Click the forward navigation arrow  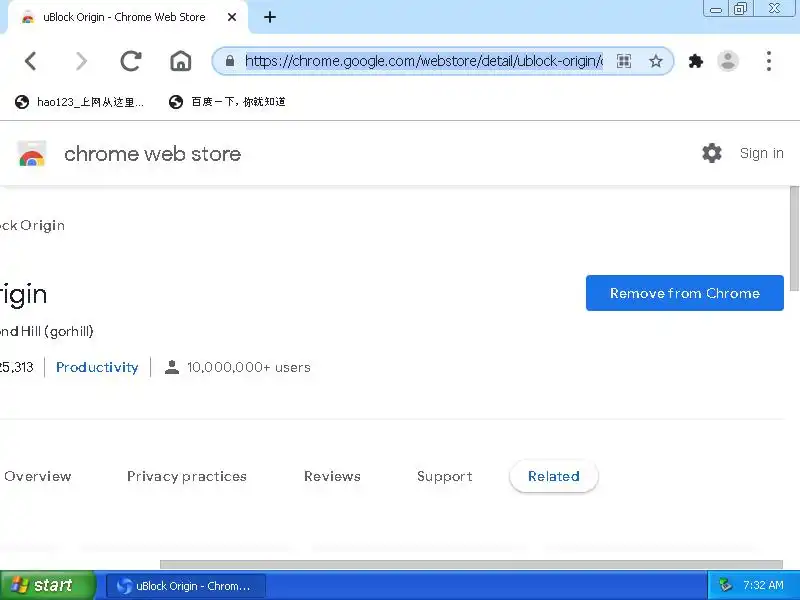click(x=81, y=61)
